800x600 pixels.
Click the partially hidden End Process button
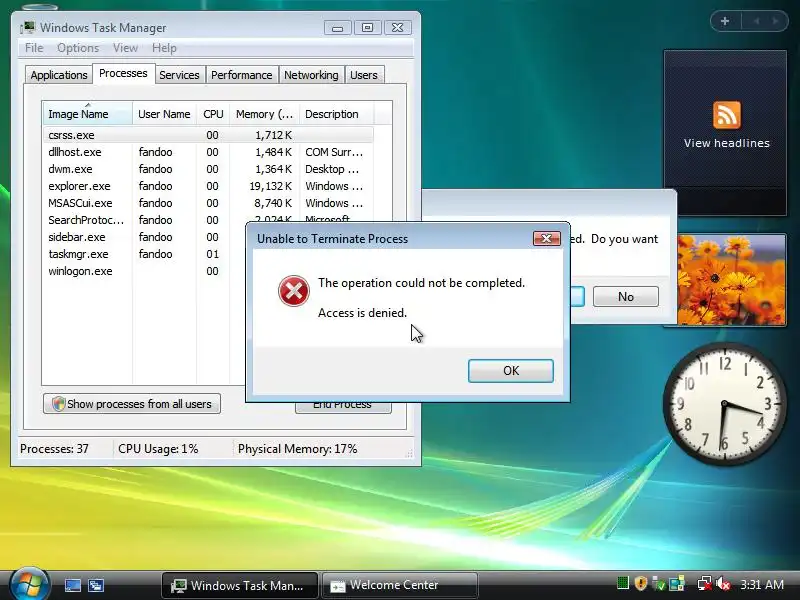tap(343, 407)
